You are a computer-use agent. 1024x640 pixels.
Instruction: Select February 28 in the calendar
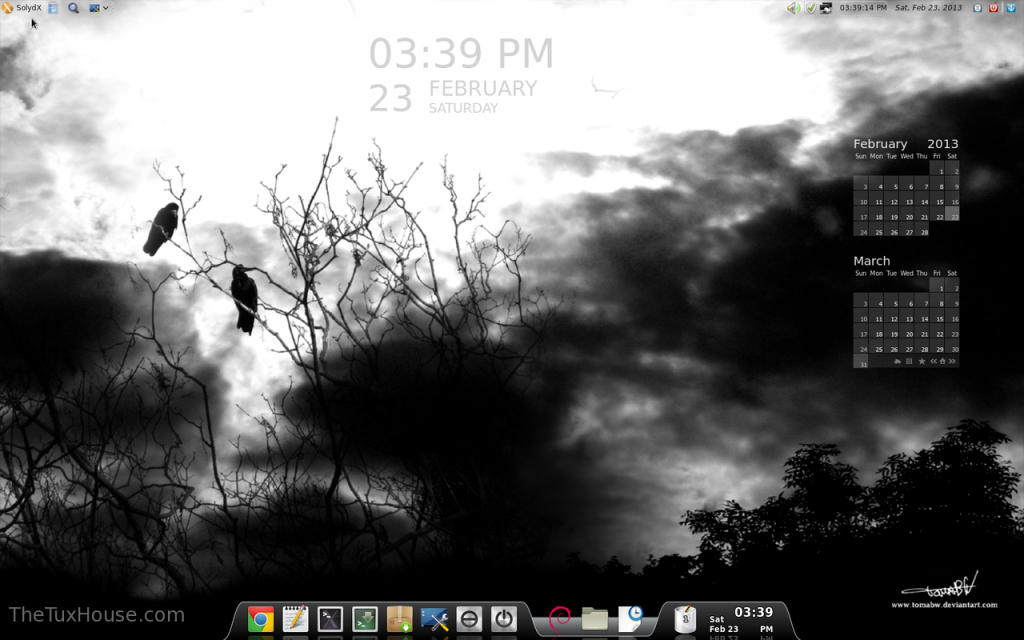pos(922,229)
